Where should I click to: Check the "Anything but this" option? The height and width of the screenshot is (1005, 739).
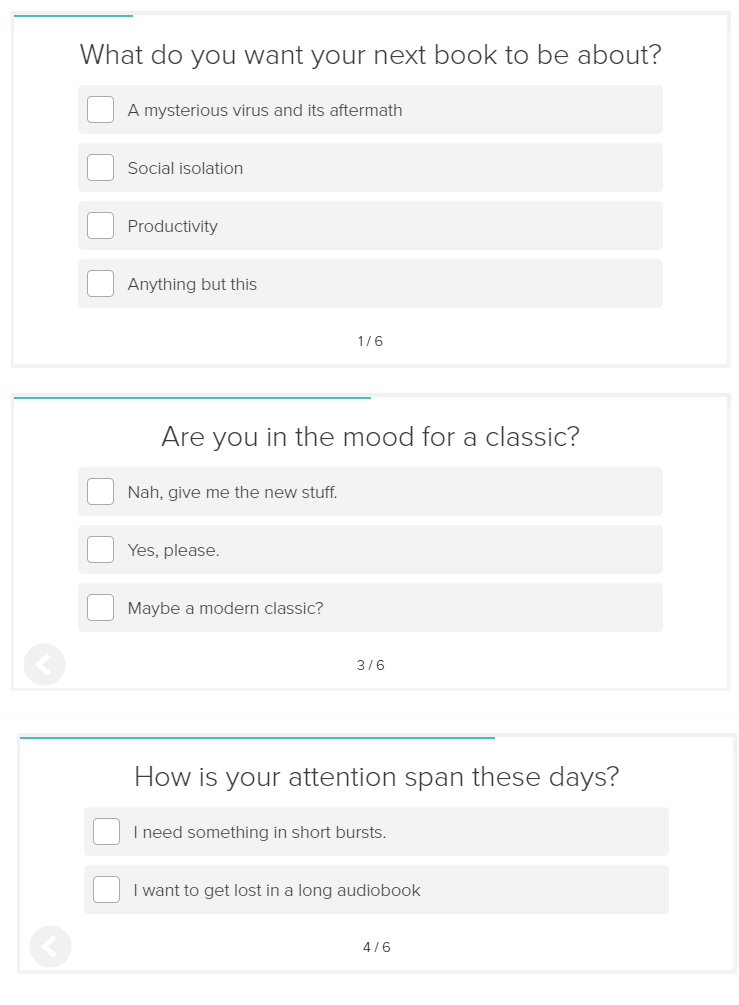coord(100,283)
